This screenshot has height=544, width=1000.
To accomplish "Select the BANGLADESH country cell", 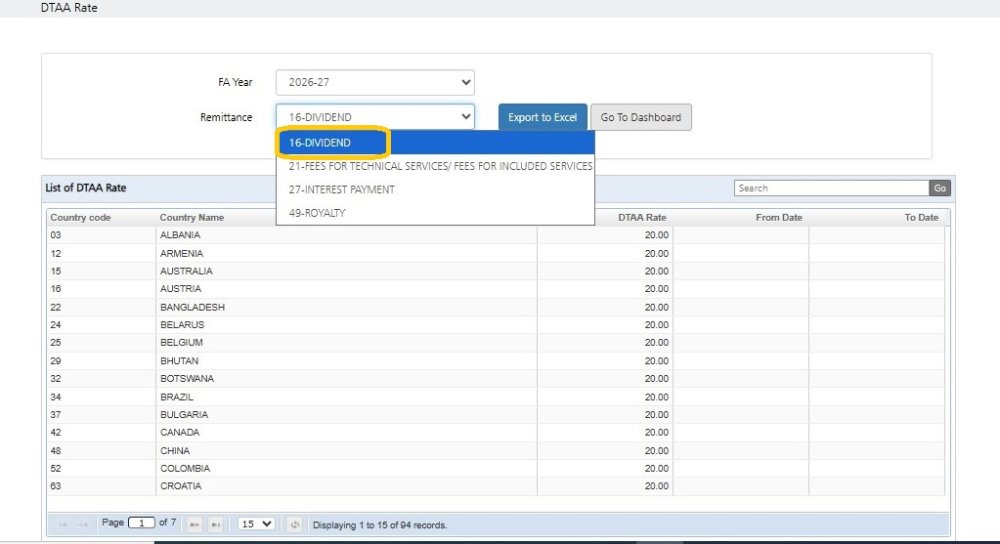I will (x=346, y=307).
